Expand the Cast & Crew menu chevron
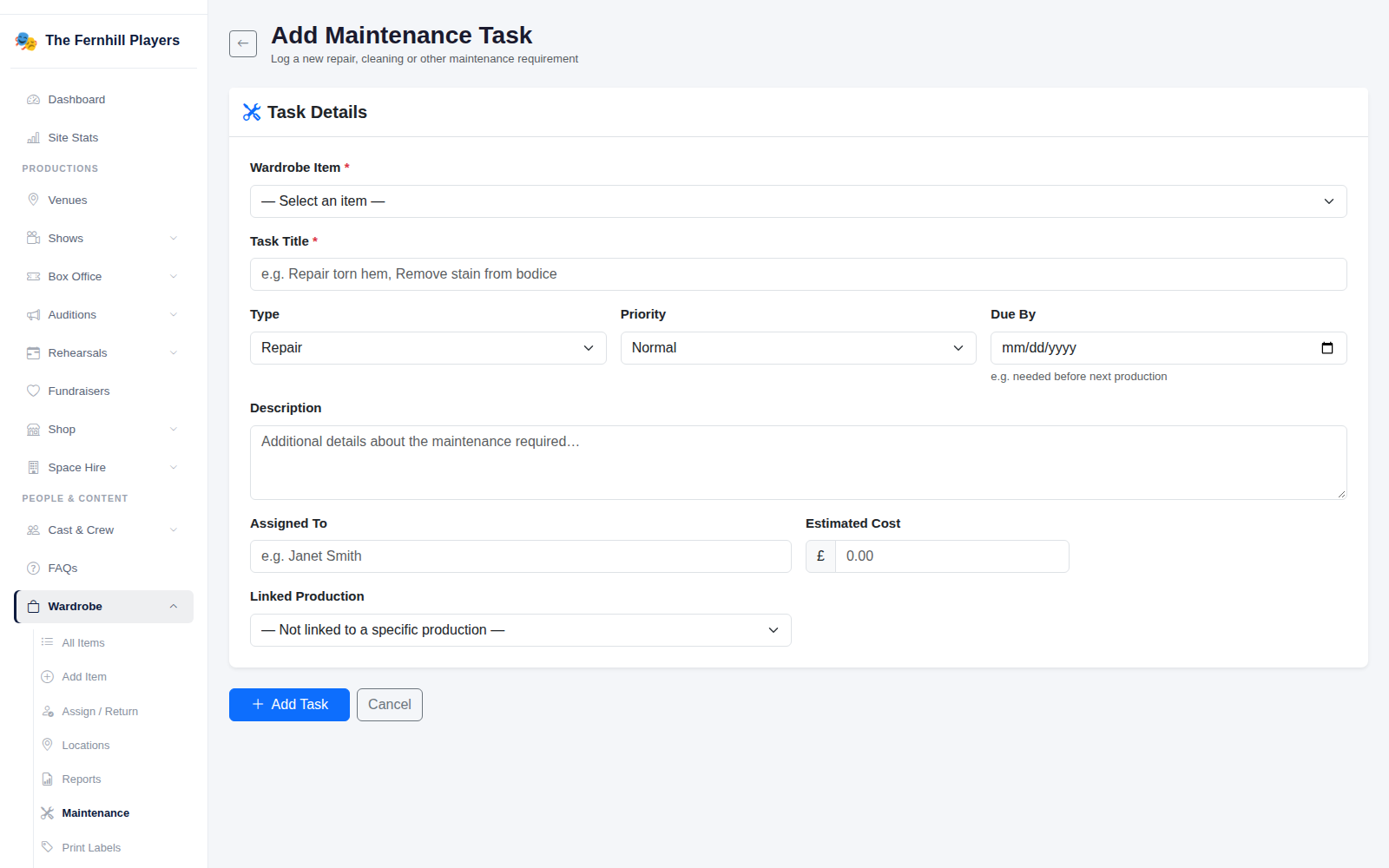Image resolution: width=1389 pixels, height=868 pixels. pos(174,530)
